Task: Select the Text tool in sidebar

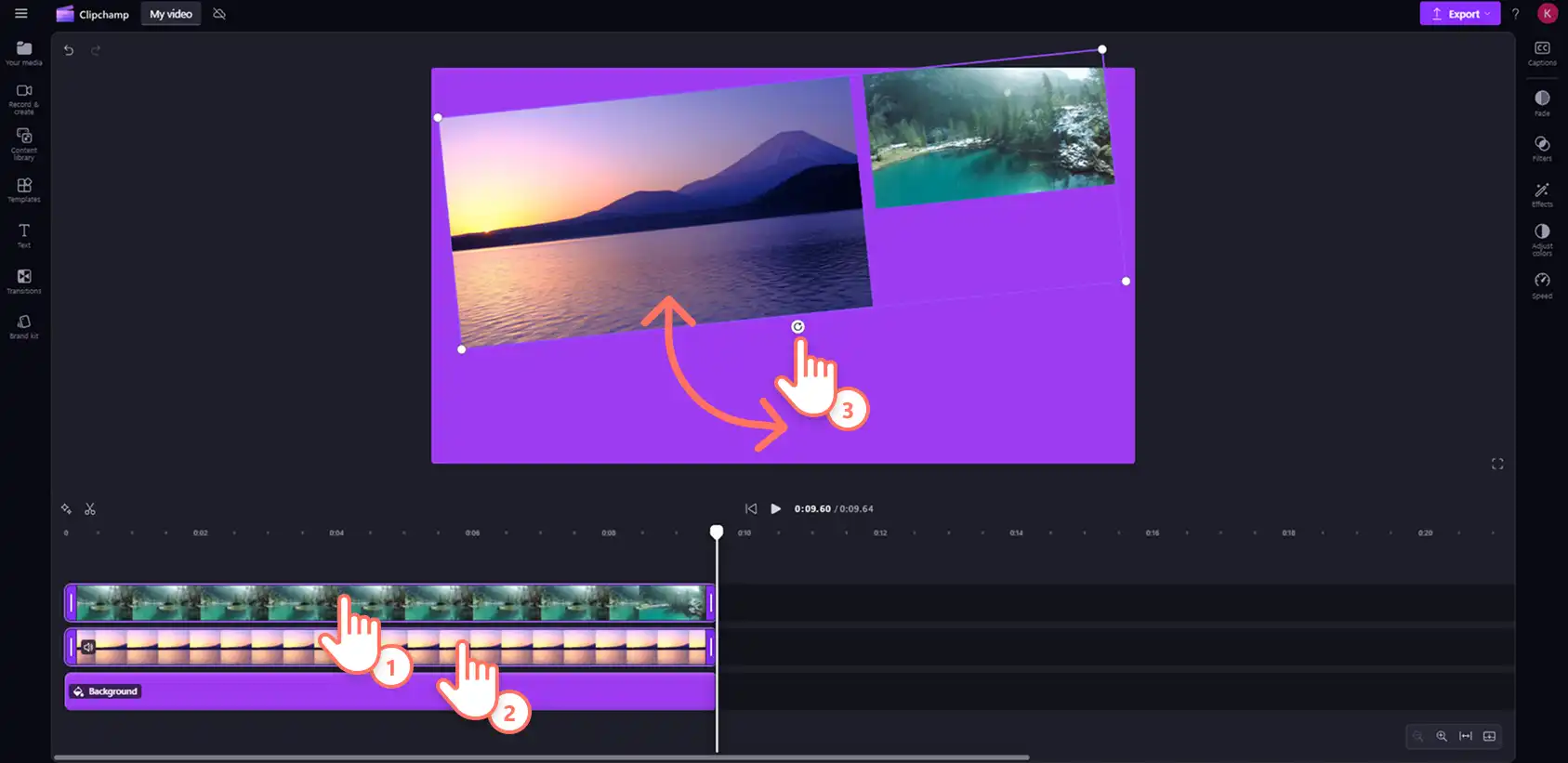Action: click(24, 235)
